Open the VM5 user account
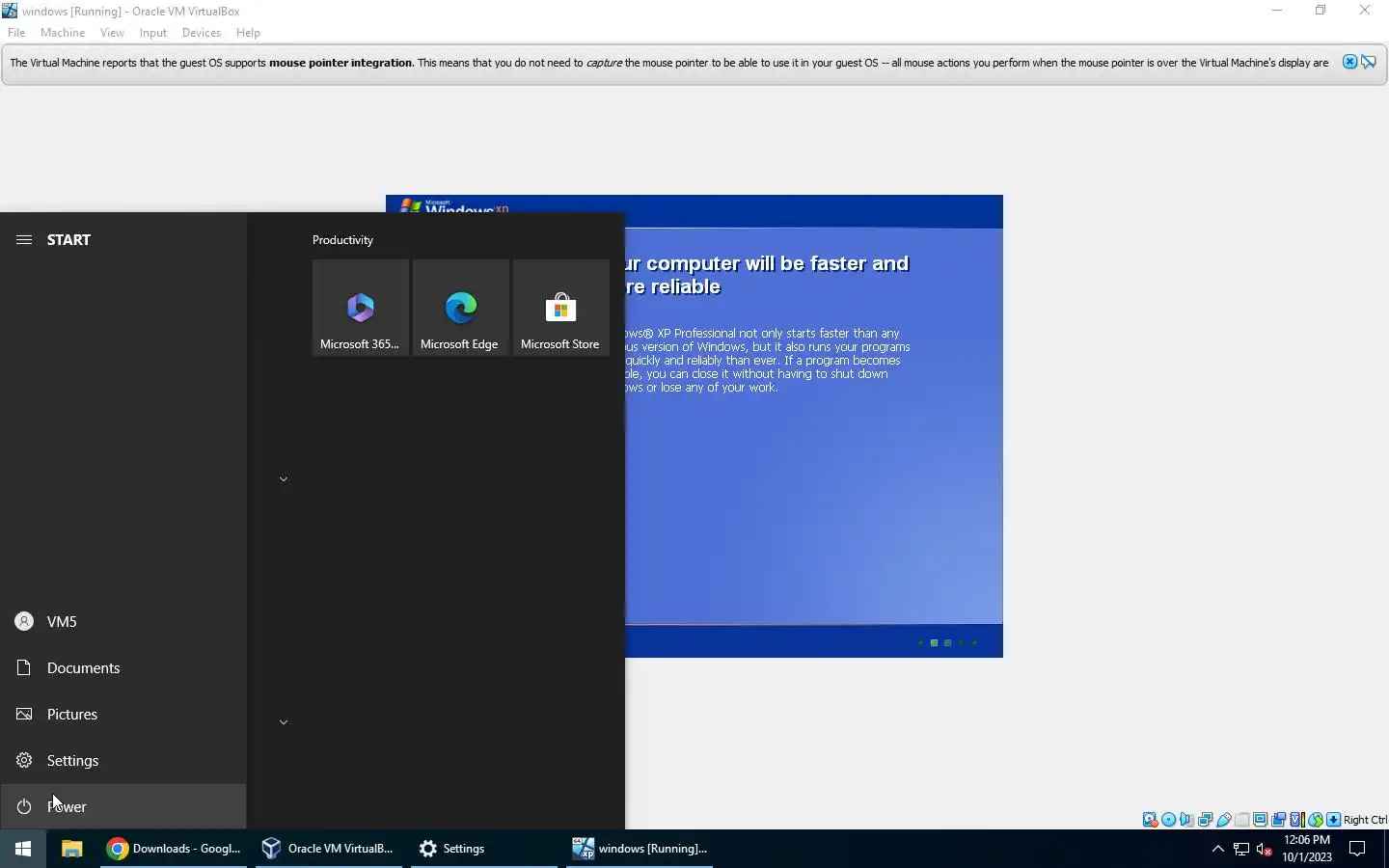The width and height of the screenshot is (1389, 868). [123, 622]
